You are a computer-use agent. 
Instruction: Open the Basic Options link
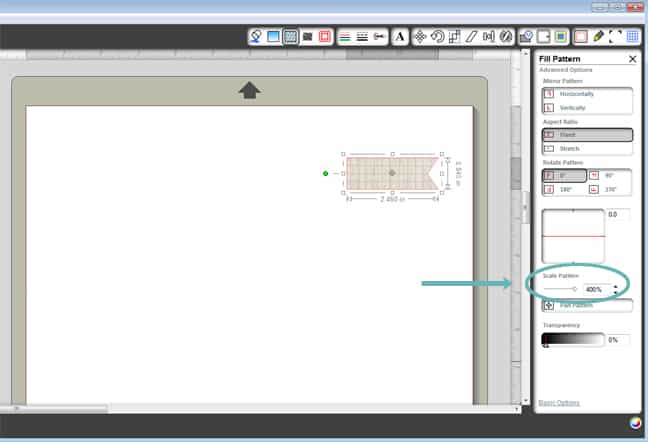[x=559, y=402]
